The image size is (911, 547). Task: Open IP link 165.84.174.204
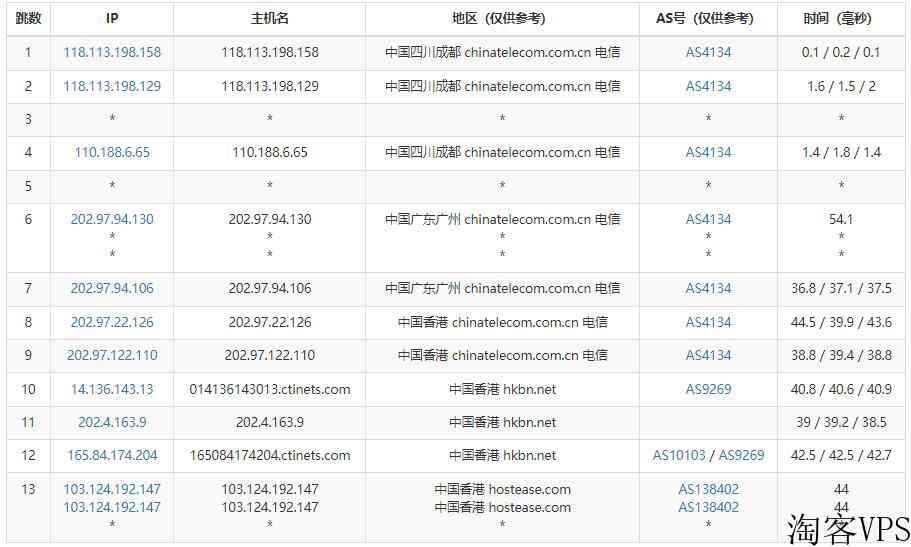tap(112, 456)
